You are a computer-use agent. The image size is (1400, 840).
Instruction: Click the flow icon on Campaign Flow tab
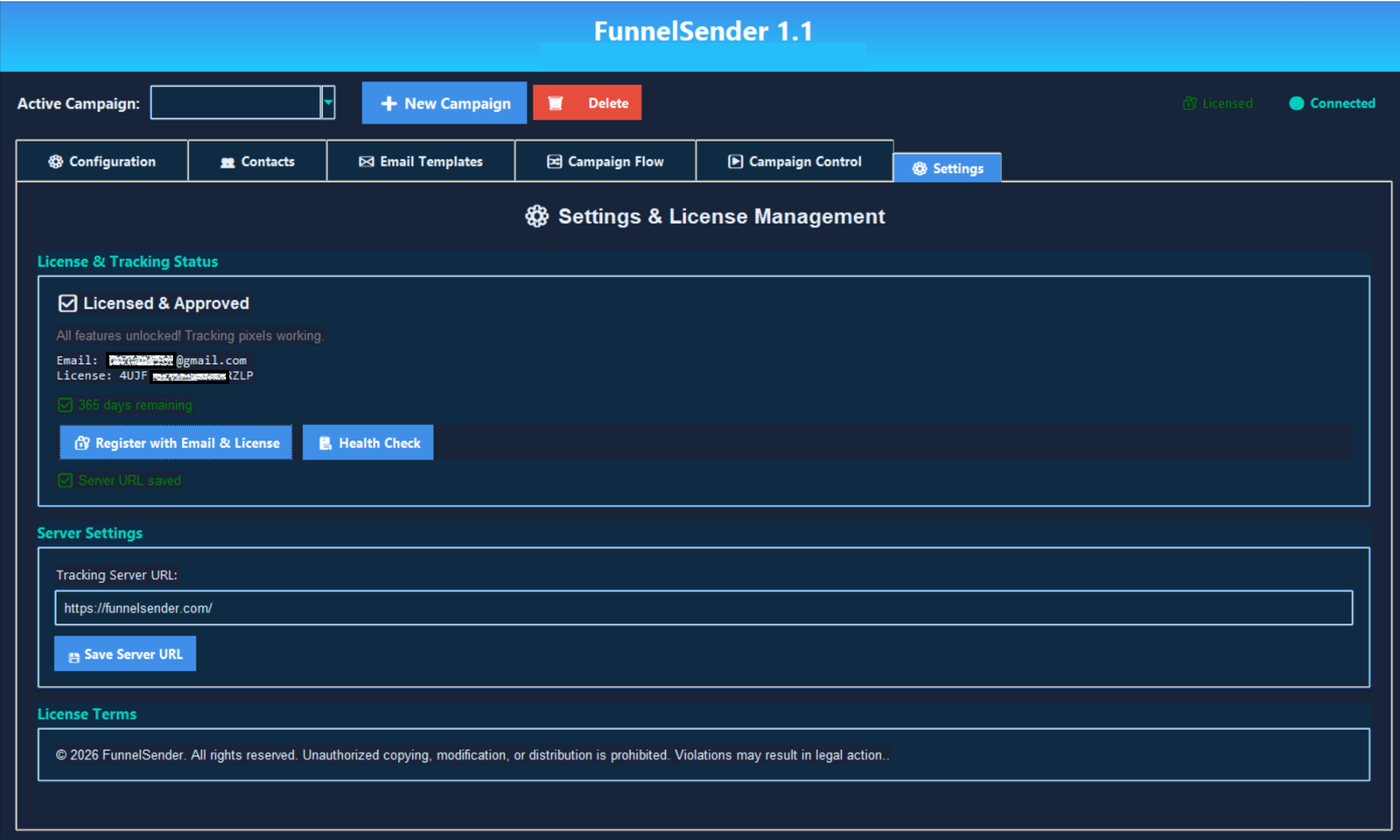tap(554, 161)
